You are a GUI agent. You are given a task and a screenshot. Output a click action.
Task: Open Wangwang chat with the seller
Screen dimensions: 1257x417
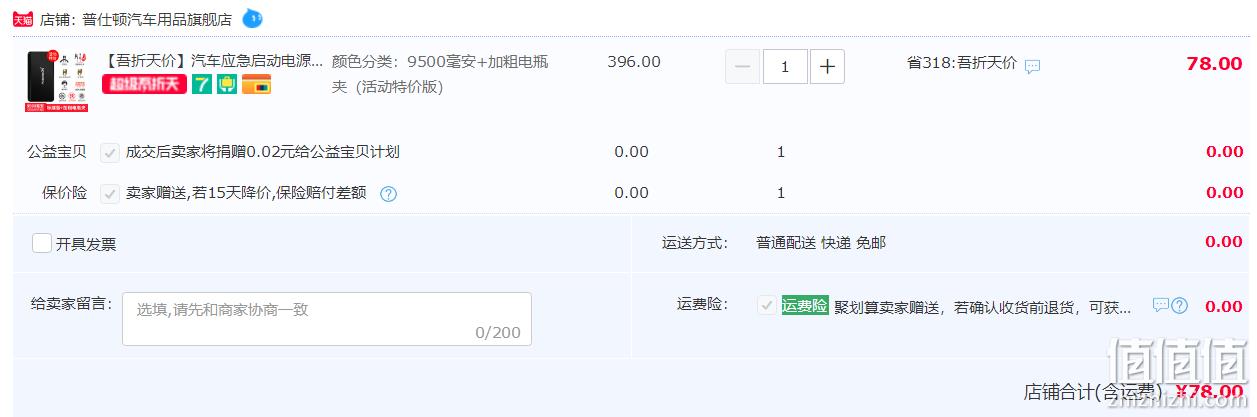click(253, 17)
